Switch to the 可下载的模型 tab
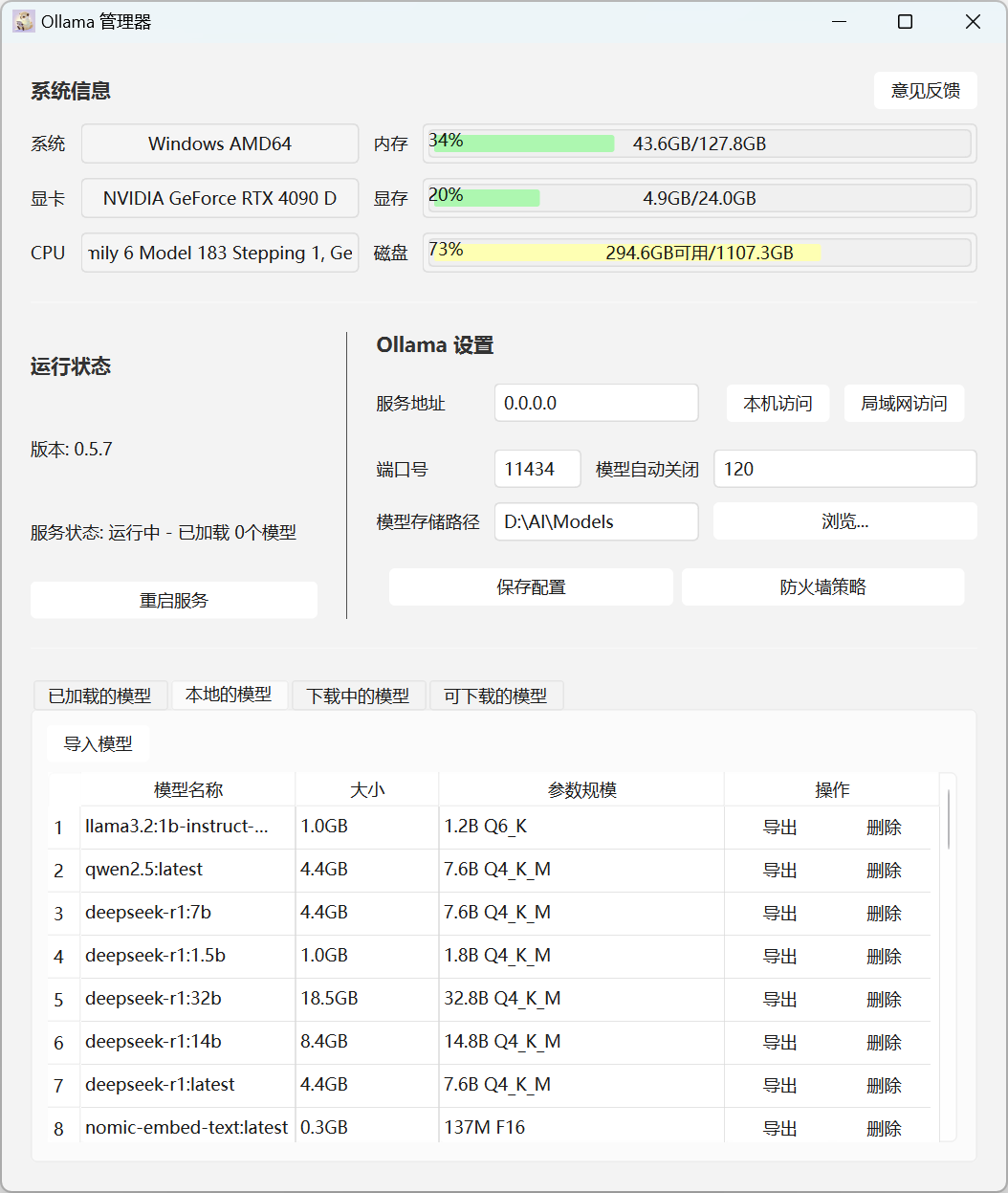Image resolution: width=1008 pixels, height=1193 pixels. coord(496,696)
